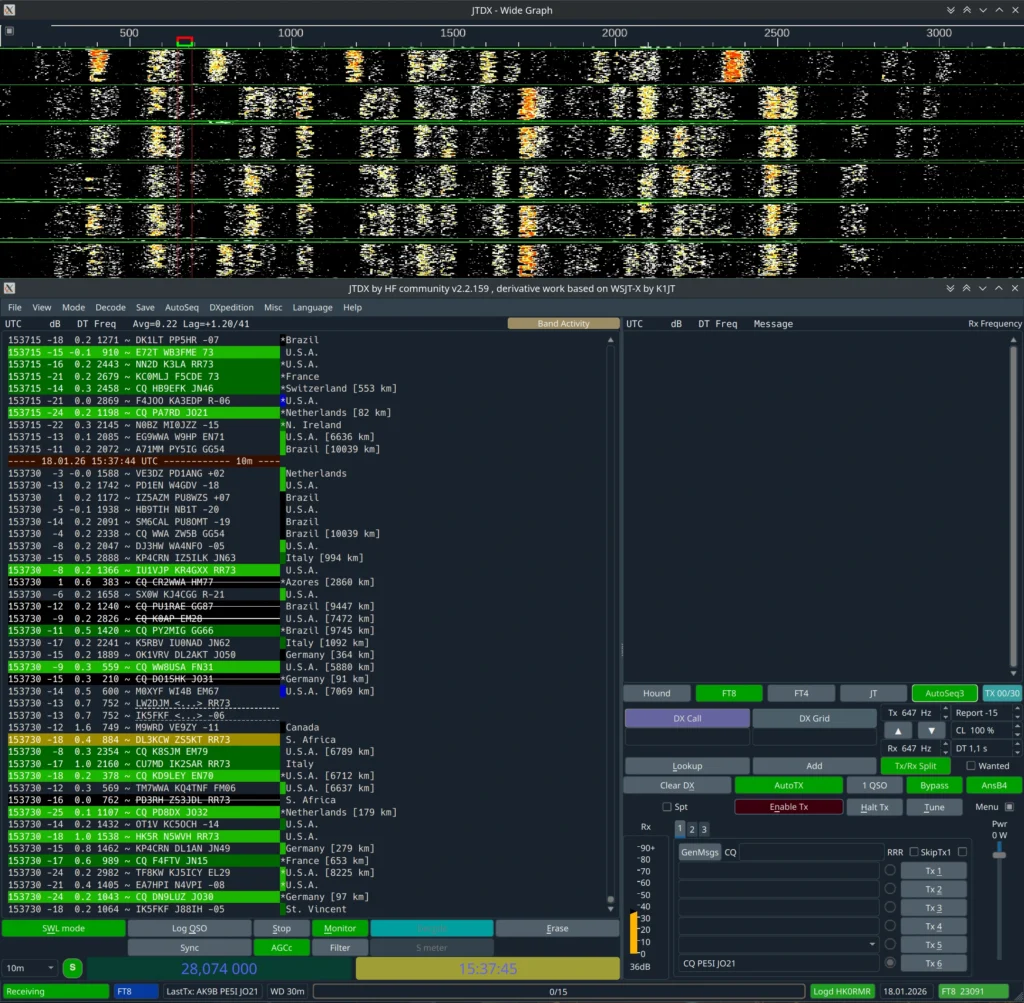Click the green S button beside band selector
1024x1003 pixels.
(x=72, y=968)
